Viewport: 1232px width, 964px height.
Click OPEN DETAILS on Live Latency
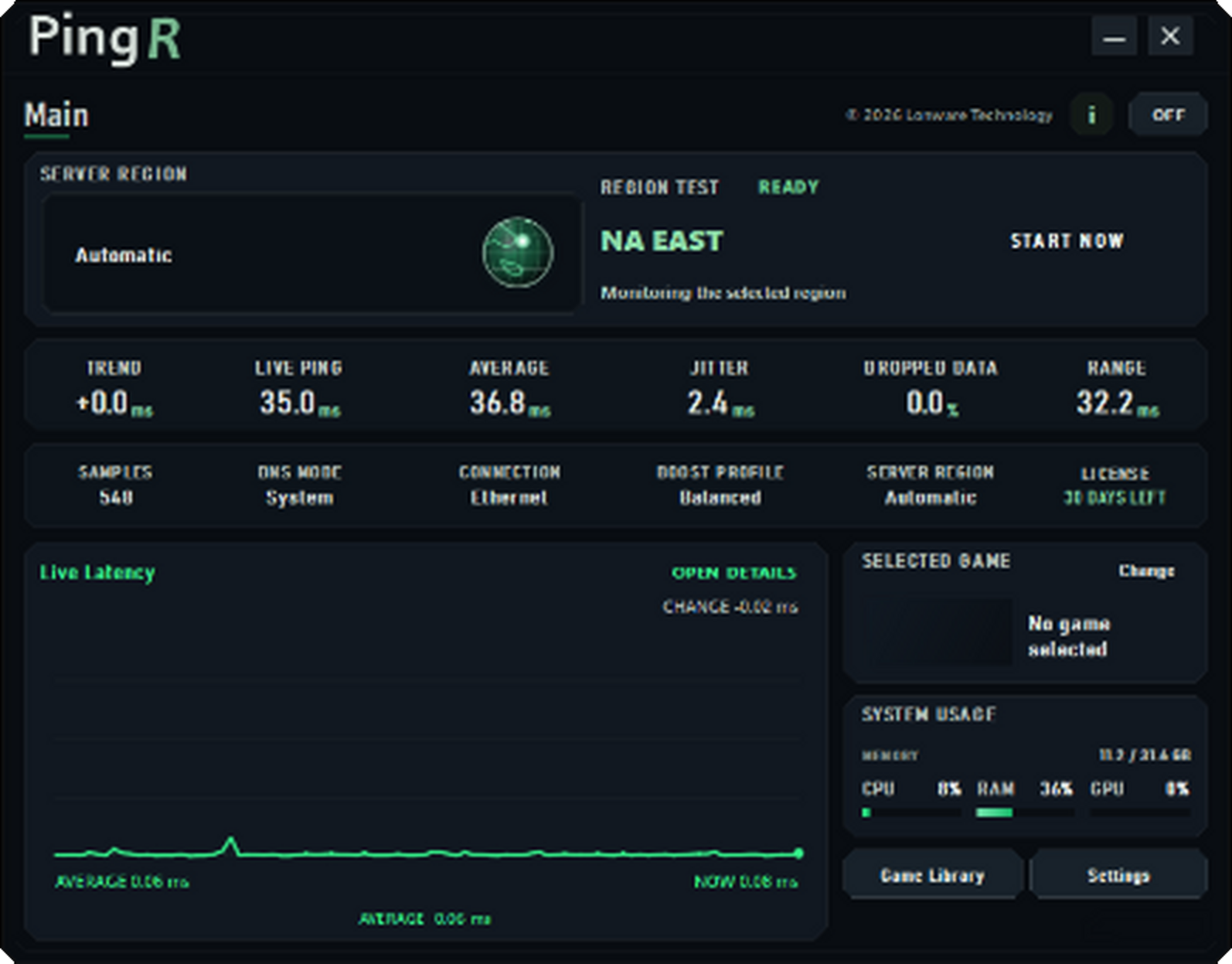point(734,573)
